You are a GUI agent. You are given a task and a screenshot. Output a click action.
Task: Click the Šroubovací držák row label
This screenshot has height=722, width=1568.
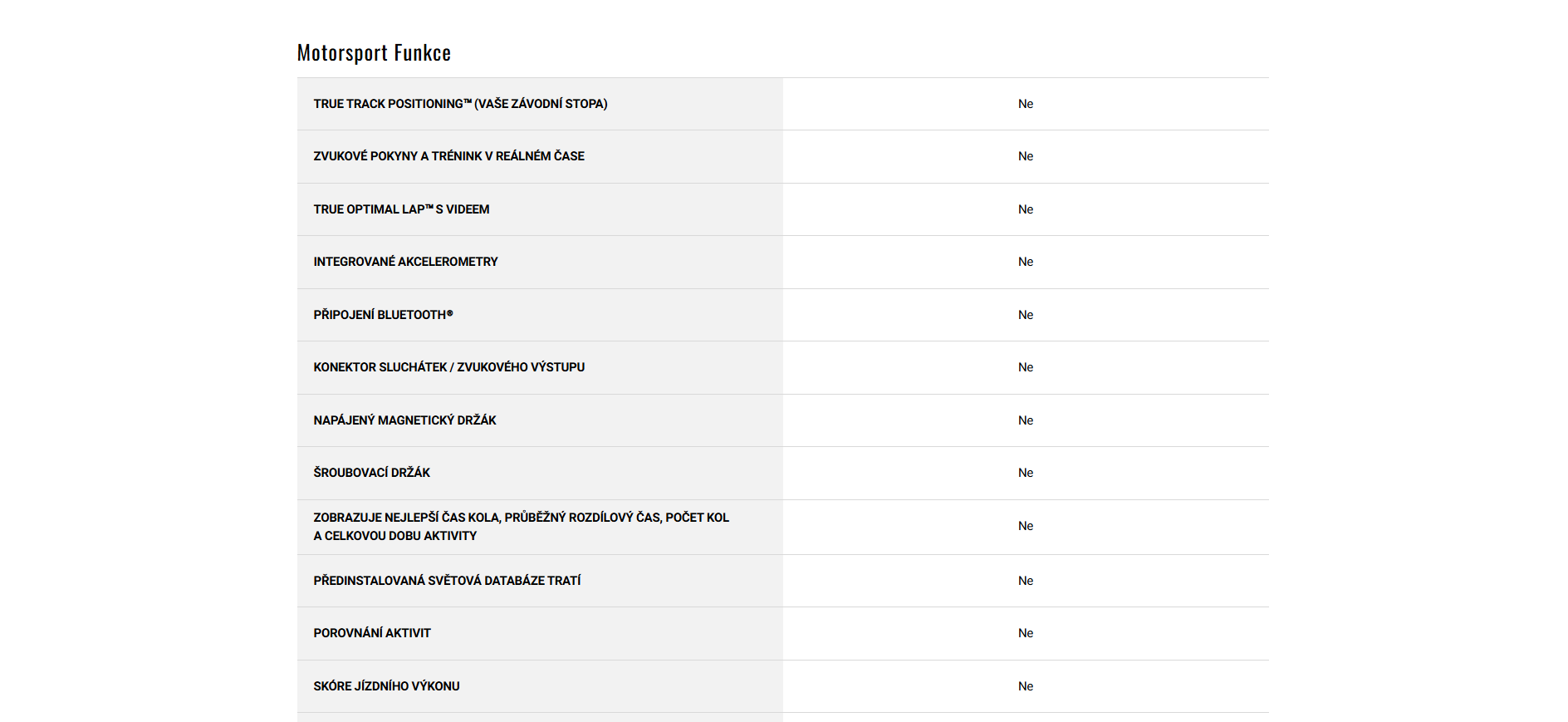coord(371,473)
